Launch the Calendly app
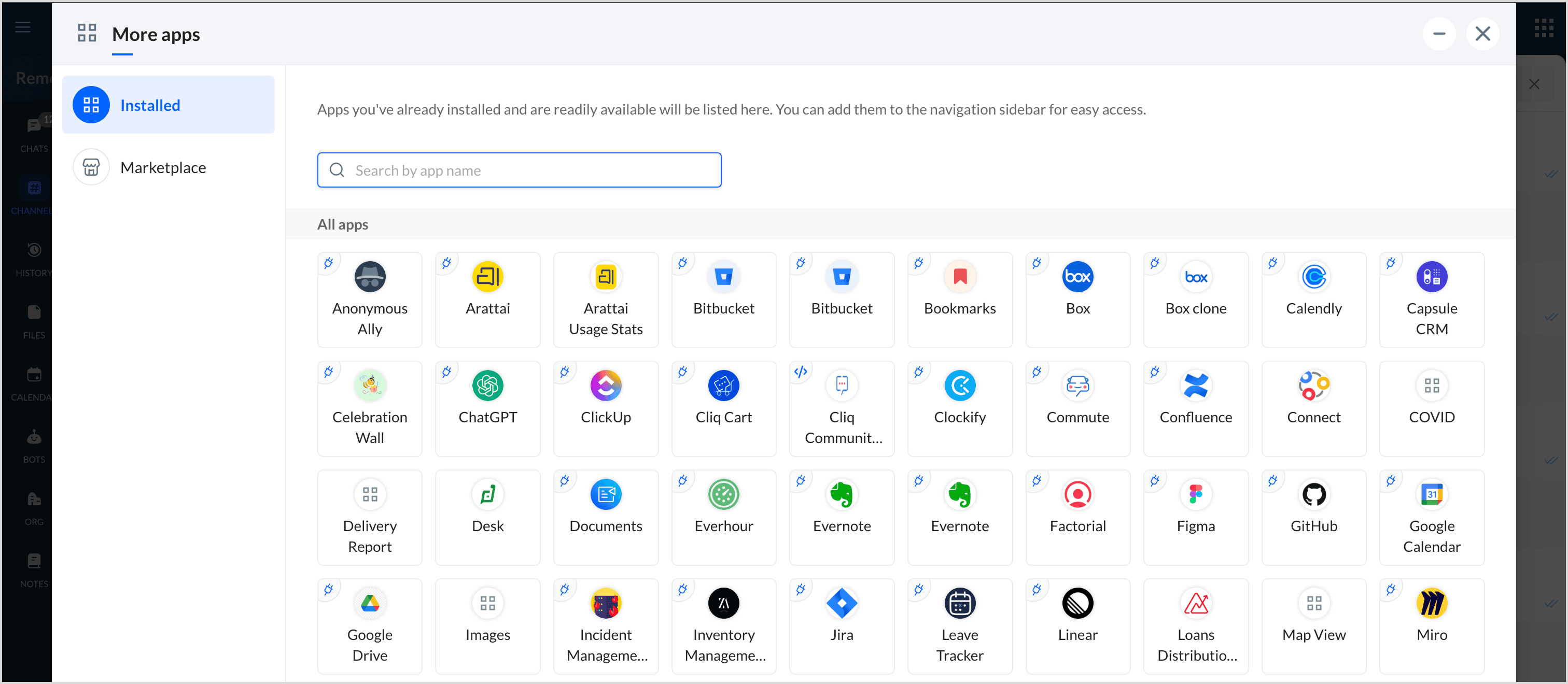The width and height of the screenshot is (1568, 684). pos(1313,300)
